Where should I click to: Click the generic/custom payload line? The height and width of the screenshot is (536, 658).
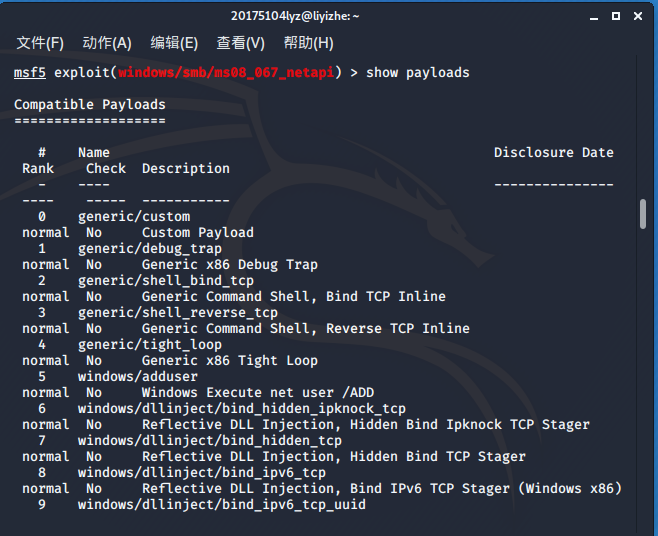tap(134, 217)
